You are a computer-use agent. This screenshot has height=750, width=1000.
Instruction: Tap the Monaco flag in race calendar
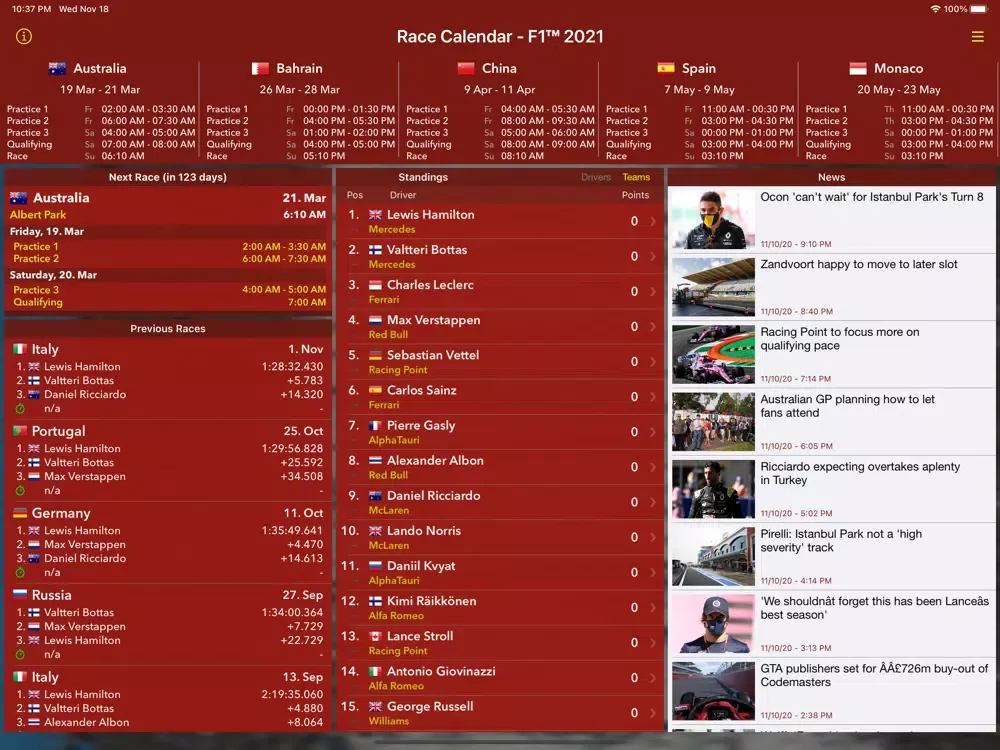[x=858, y=68]
